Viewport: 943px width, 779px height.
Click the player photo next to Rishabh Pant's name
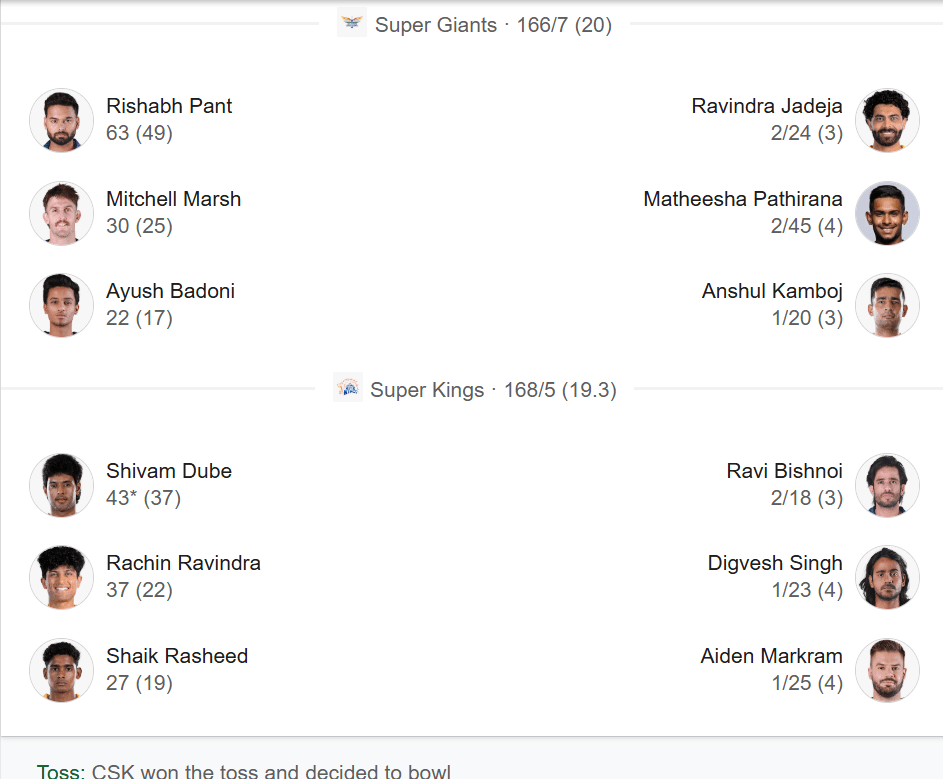click(x=61, y=120)
